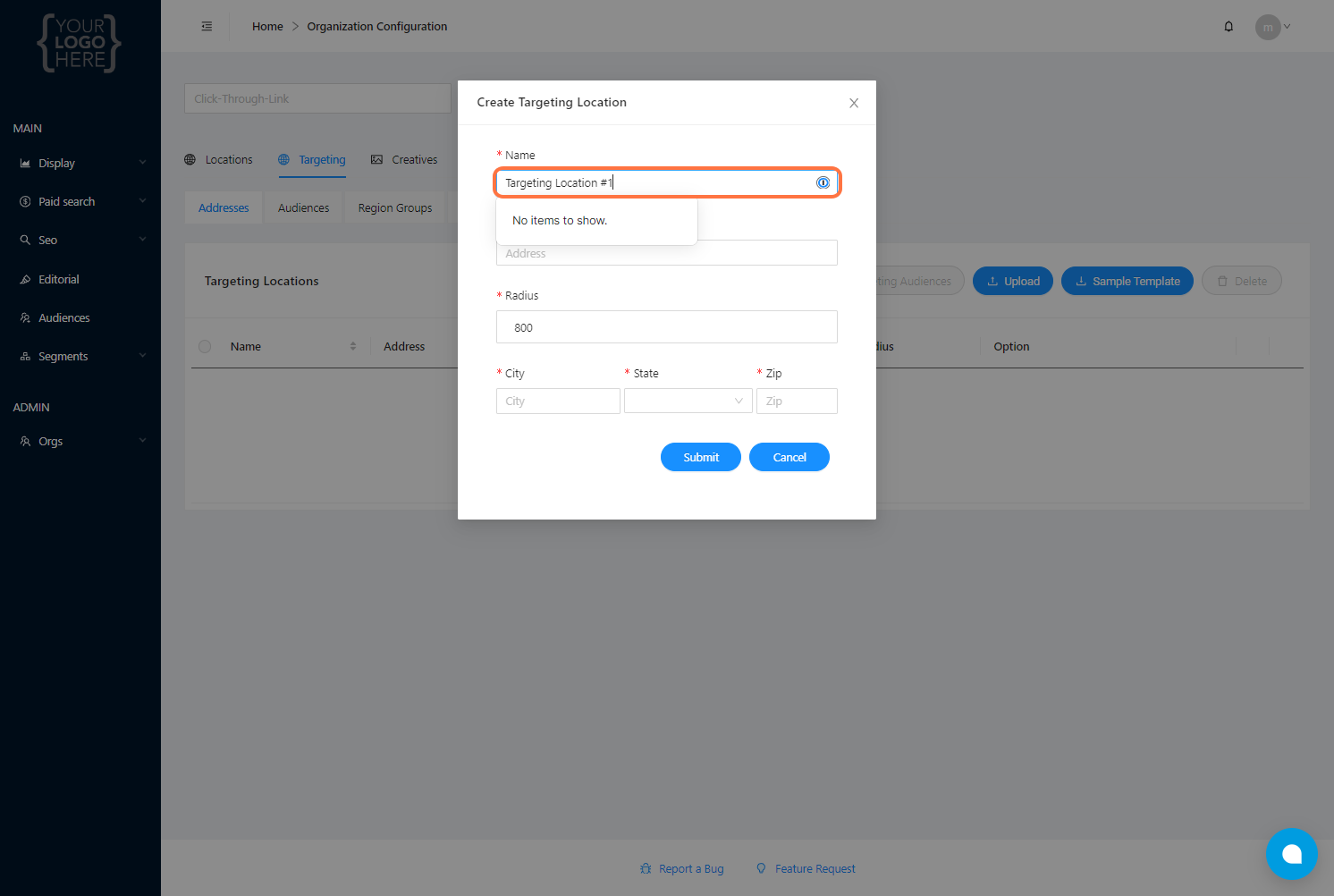Select all rows with the header radio button
Screen dimensions: 1334x896
point(205,346)
